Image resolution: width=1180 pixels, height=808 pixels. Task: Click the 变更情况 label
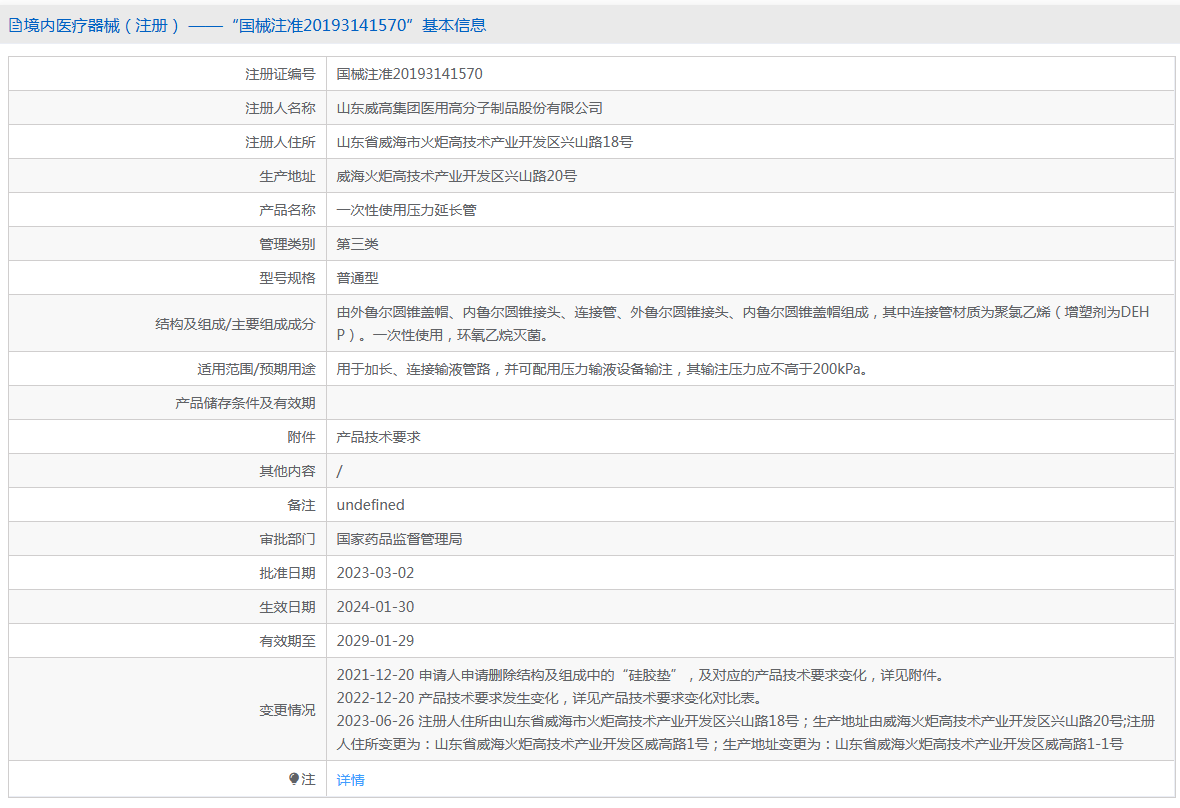pos(287,709)
